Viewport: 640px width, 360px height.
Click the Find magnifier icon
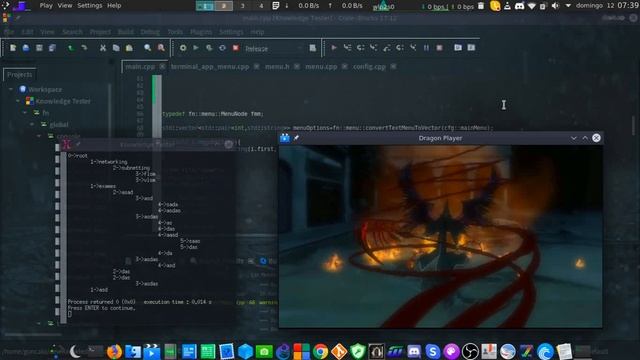[x=148, y=48]
